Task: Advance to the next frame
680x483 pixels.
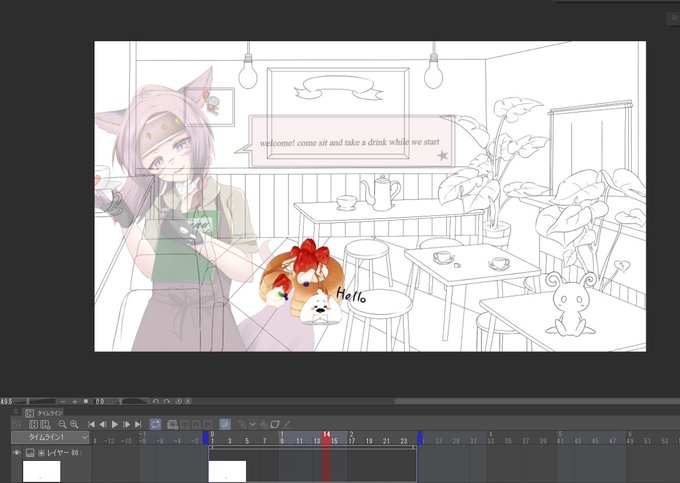Action: [x=127, y=424]
